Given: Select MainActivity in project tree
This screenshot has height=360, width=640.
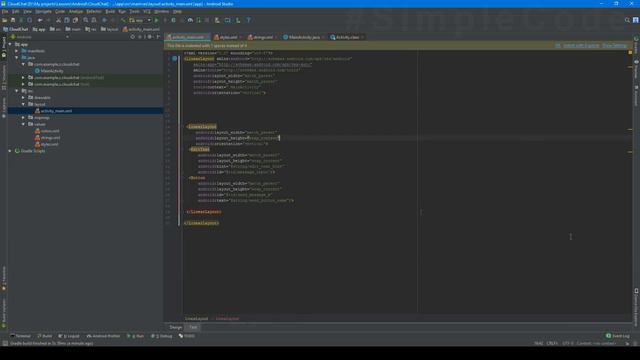Looking at the screenshot, I should 52,71.
